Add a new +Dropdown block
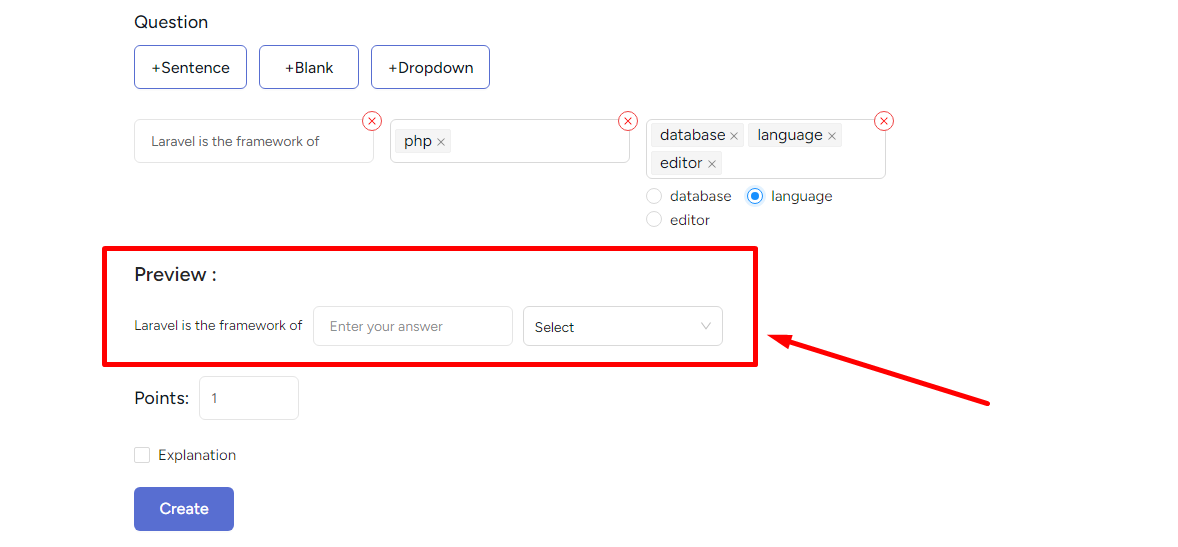 pyautogui.click(x=430, y=68)
